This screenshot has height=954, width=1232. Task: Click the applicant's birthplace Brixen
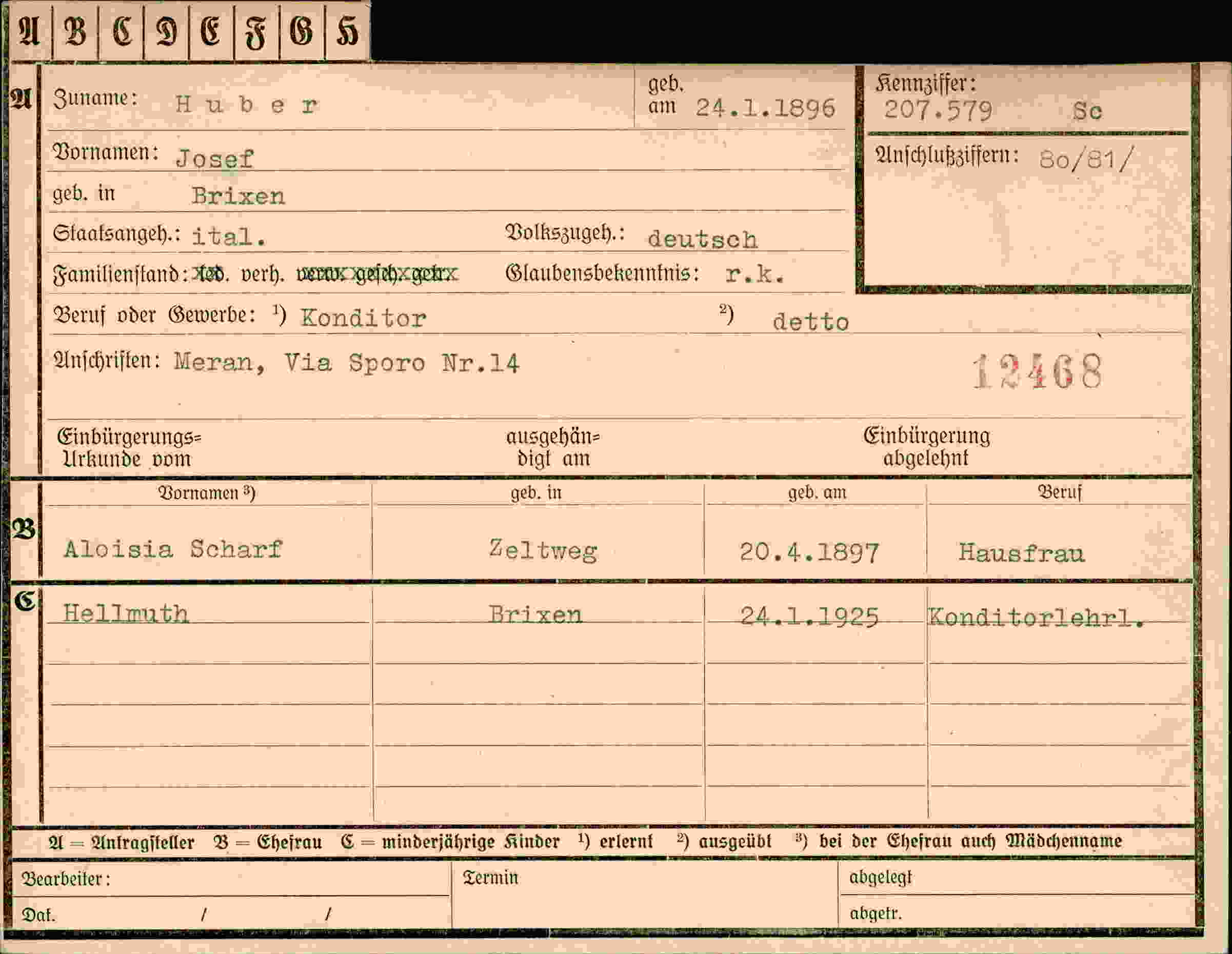coord(238,196)
